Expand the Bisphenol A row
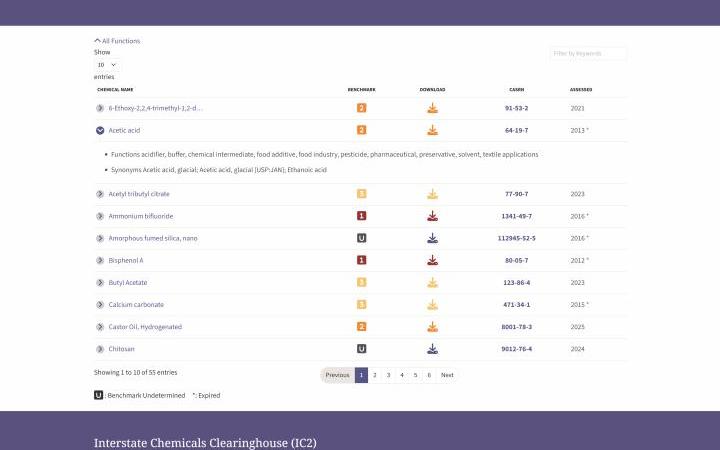The width and height of the screenshot is (720, 450). [100, 260]
